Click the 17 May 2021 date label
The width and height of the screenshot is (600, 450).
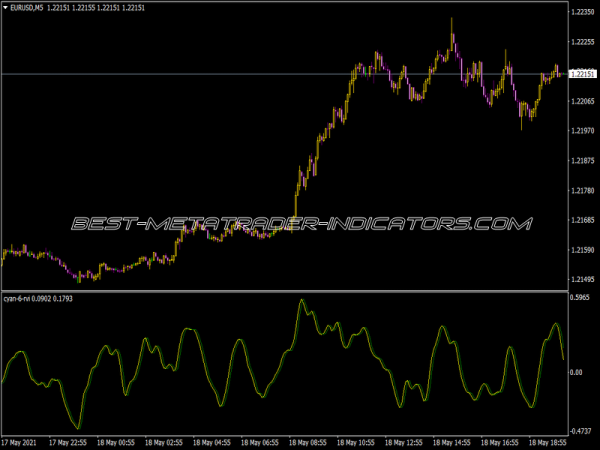tap(21, 442)
